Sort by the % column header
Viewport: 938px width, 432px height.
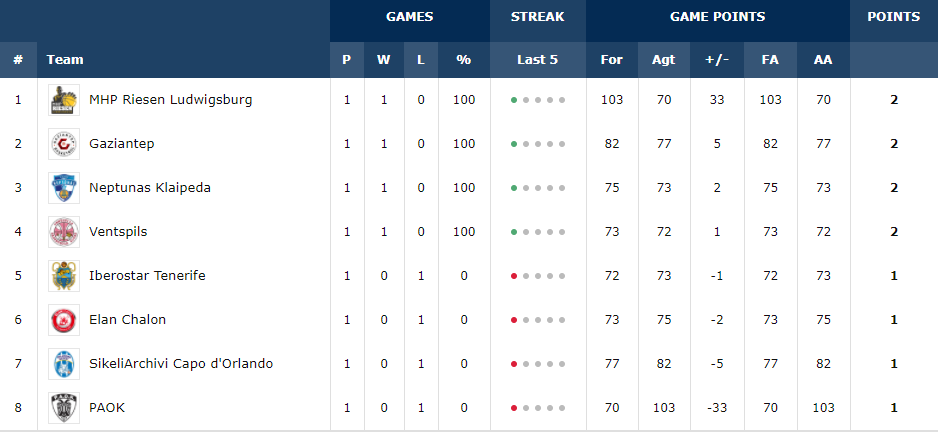coord(463,60)
